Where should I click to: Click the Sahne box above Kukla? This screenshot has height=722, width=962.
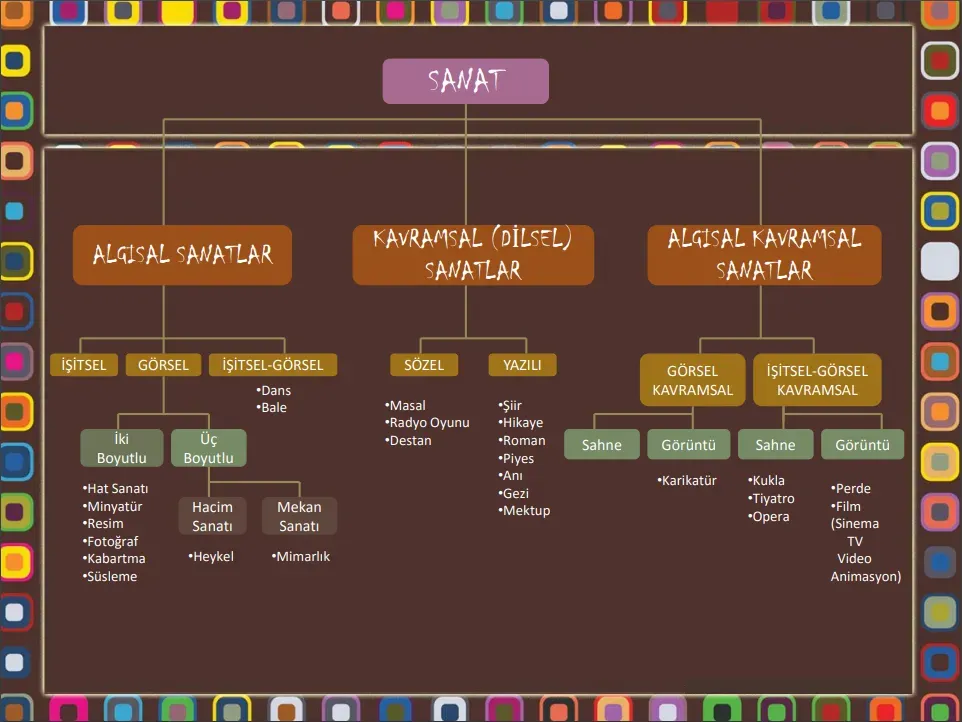(x=775, y=445)
